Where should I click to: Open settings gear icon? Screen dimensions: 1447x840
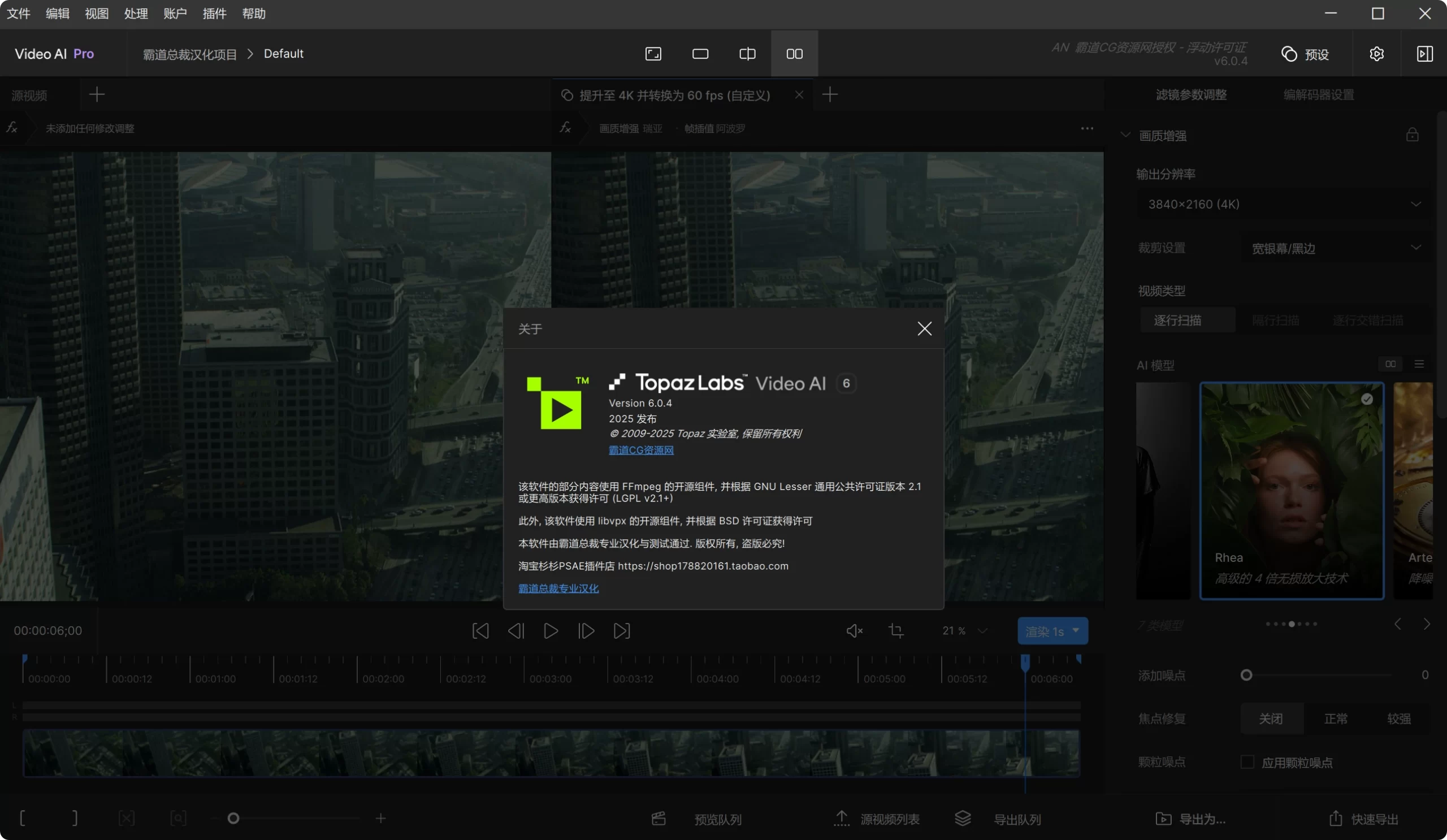click(1376, 54)
